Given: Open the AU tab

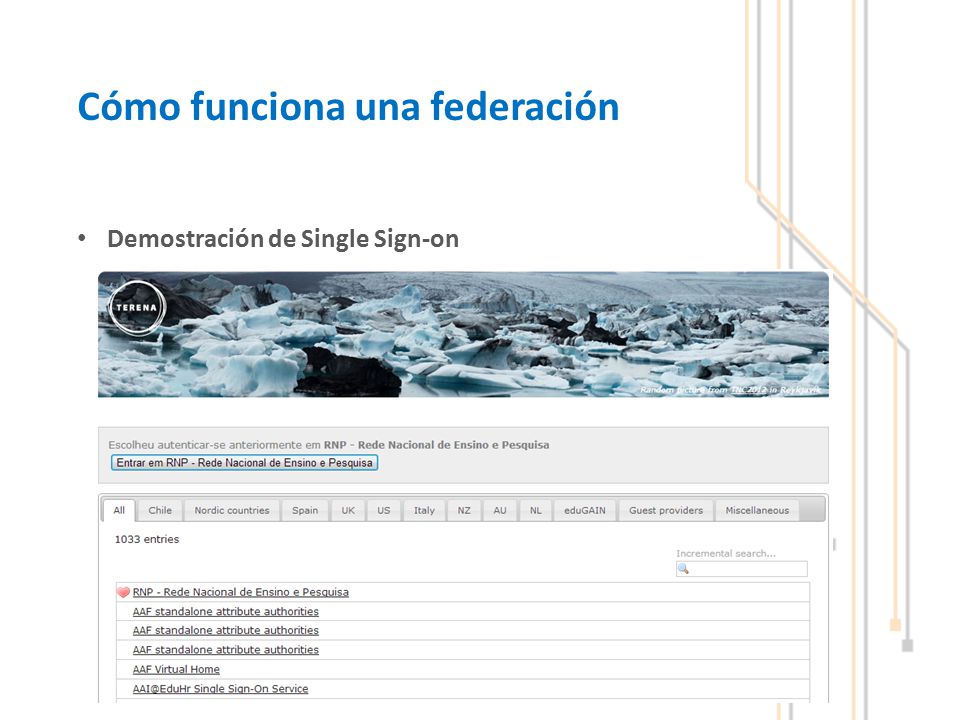Looking at the screenshot, I should click(x=500, y=510).
